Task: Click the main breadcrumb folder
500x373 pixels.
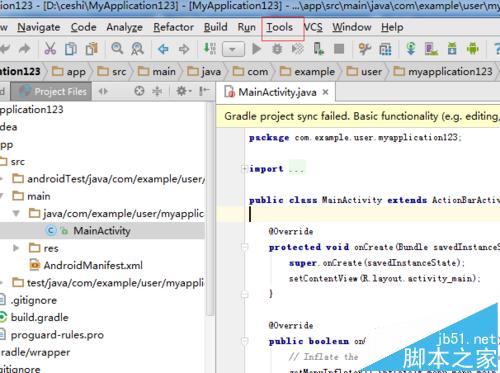Action: (157, 72)
